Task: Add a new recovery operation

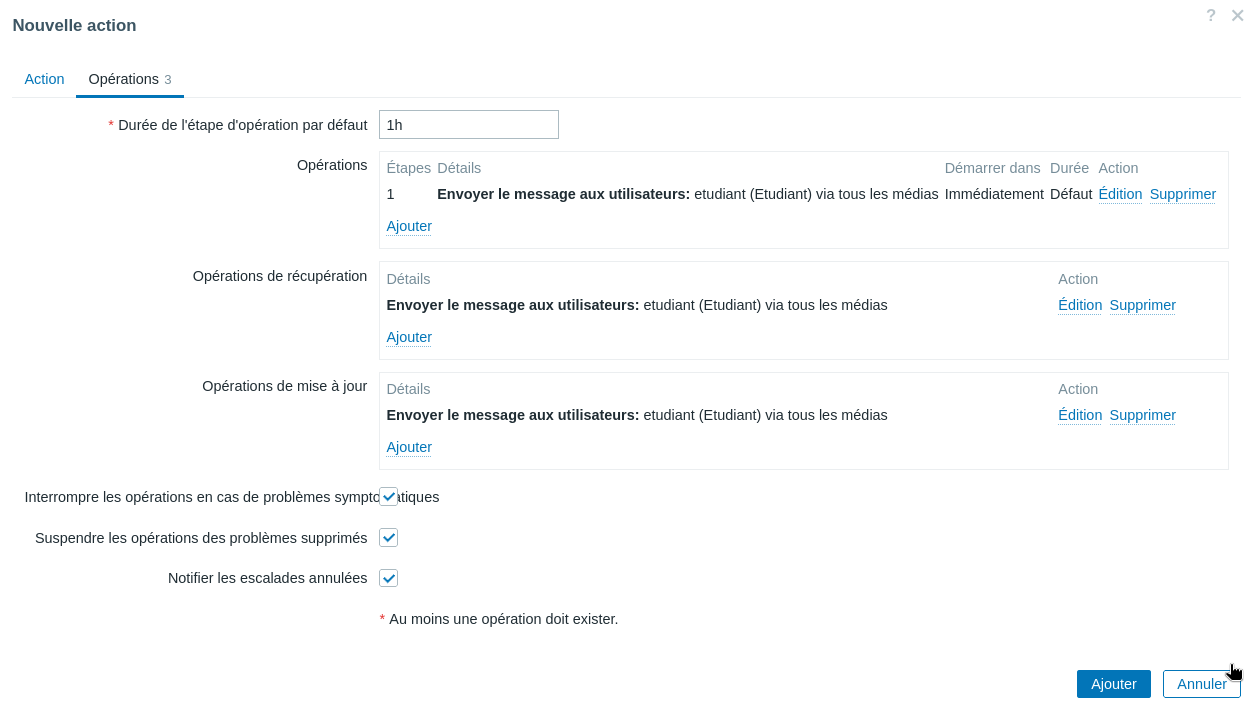Action: coord(409,337)
